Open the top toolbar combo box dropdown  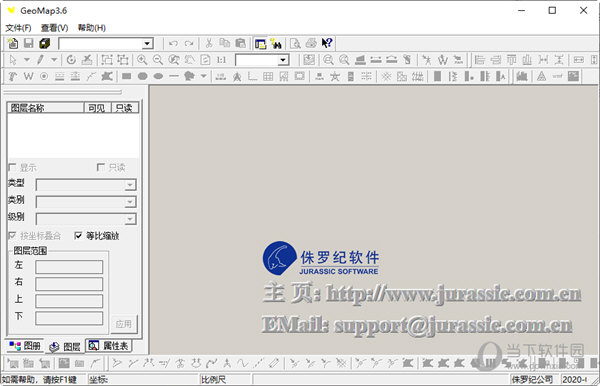point(147,44)
